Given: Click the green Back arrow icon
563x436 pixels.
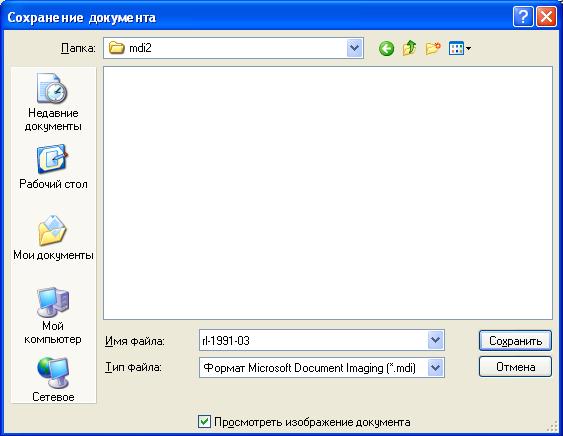Looking at the screenshot, I should pos(386,48).
